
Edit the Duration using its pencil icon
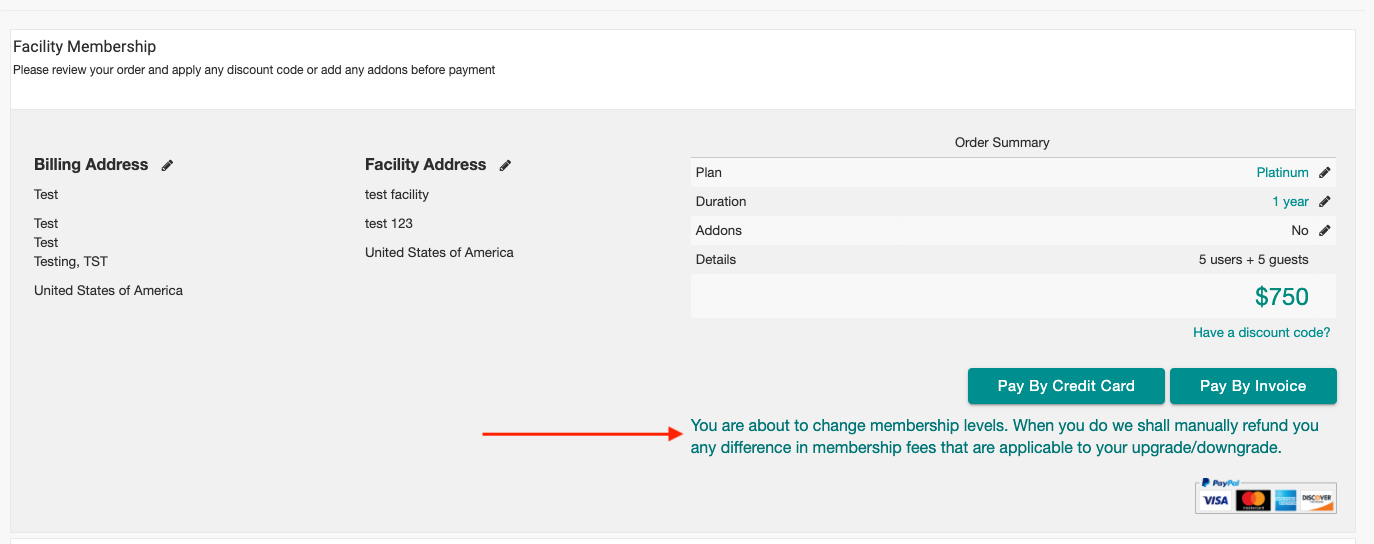pos(1325,202)
